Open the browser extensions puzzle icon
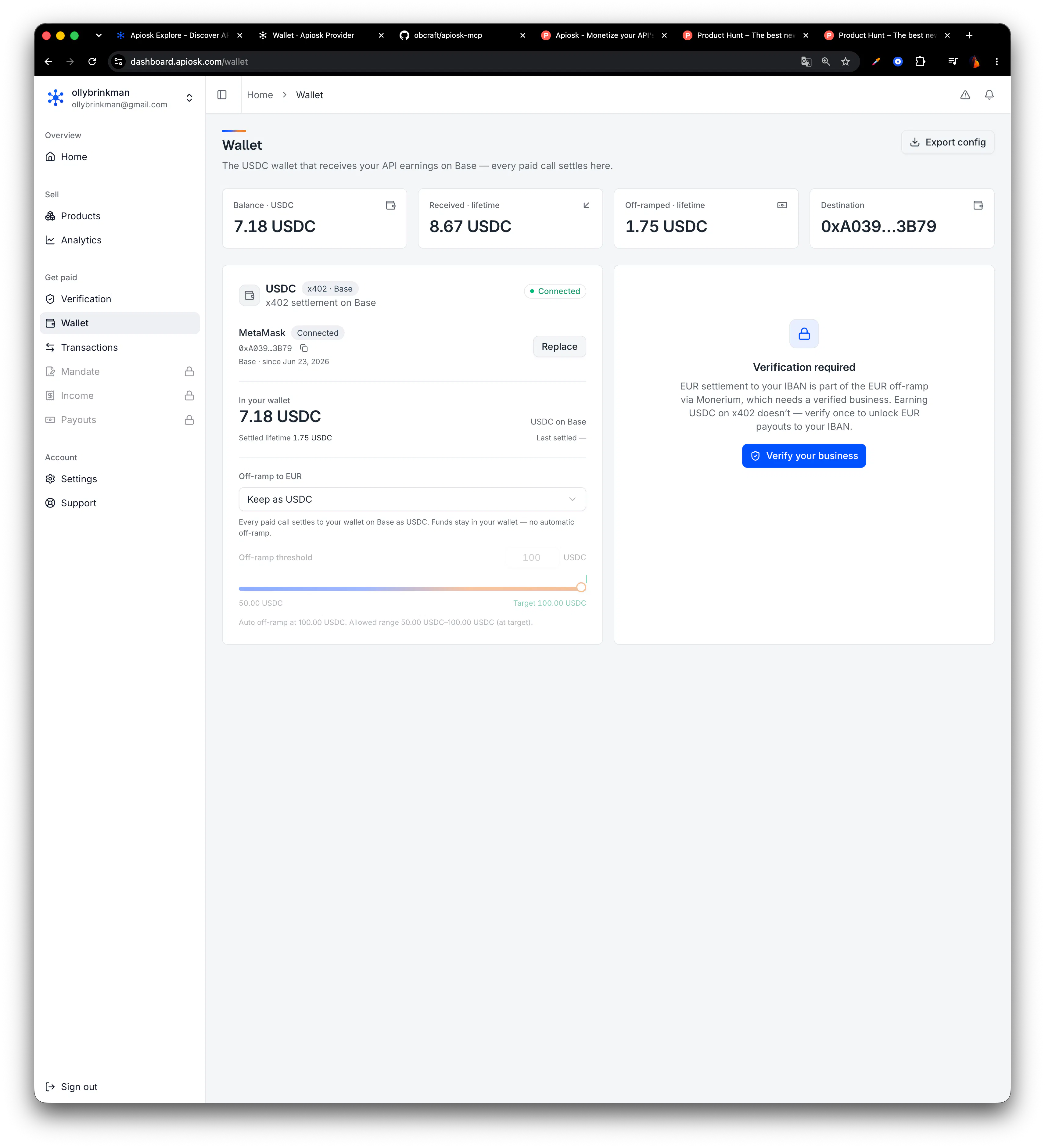The height and width of the screenshot is (1148, 1045). coord(920,62)
